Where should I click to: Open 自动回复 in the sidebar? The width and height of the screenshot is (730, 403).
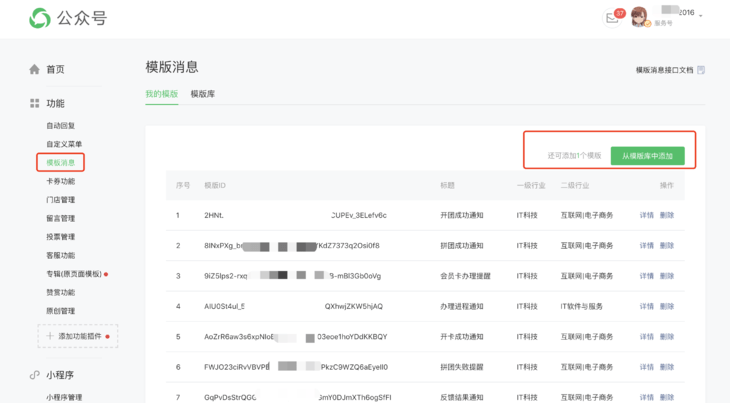60,126
